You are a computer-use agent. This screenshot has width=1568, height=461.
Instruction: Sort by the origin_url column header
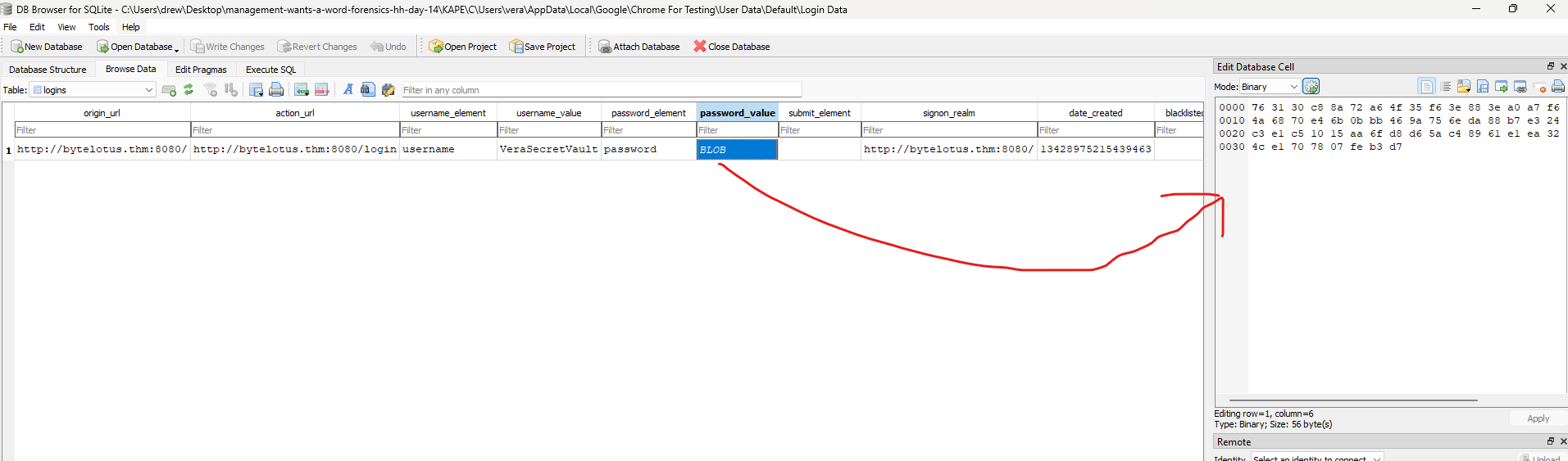point(102,113)
